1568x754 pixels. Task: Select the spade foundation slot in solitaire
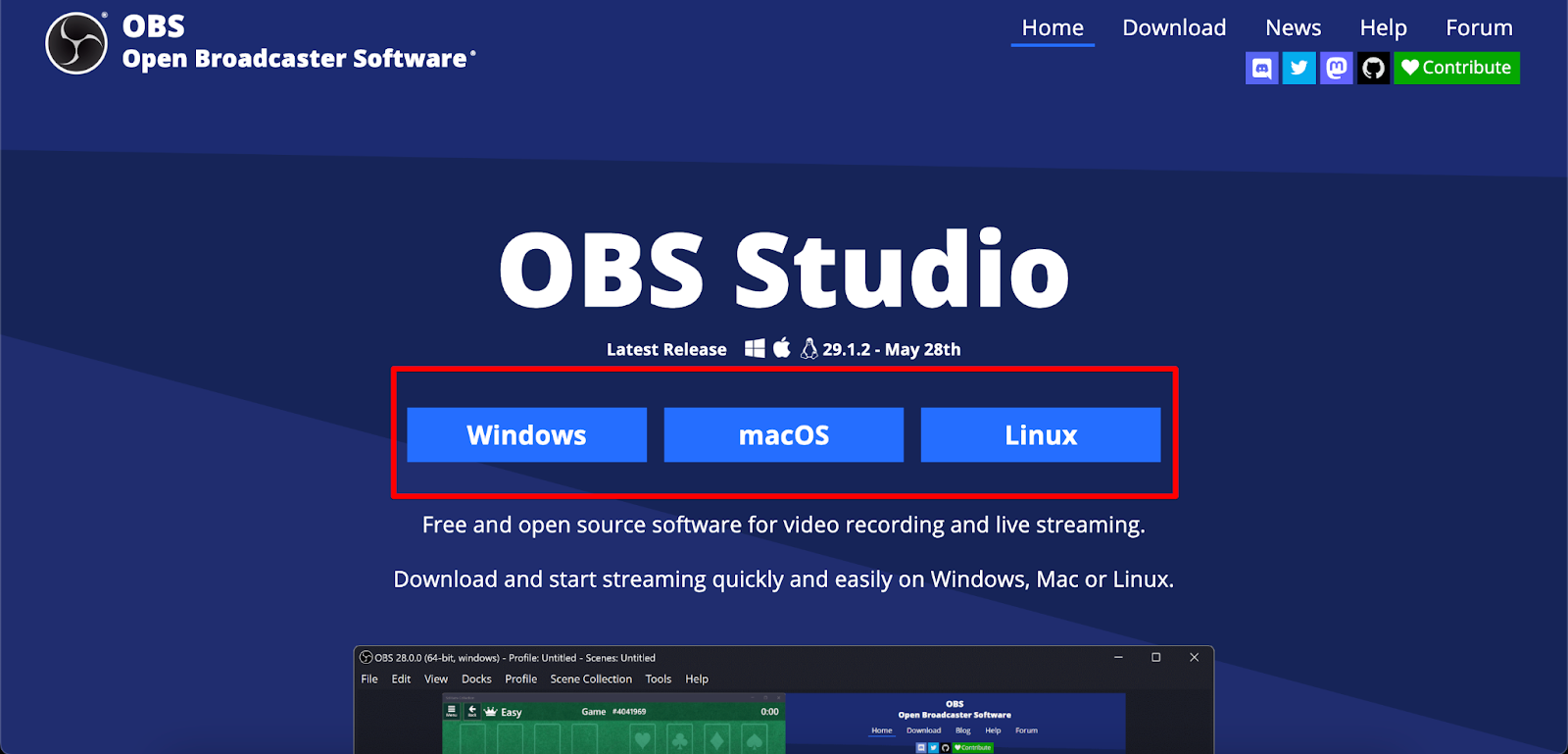(755, 739)
